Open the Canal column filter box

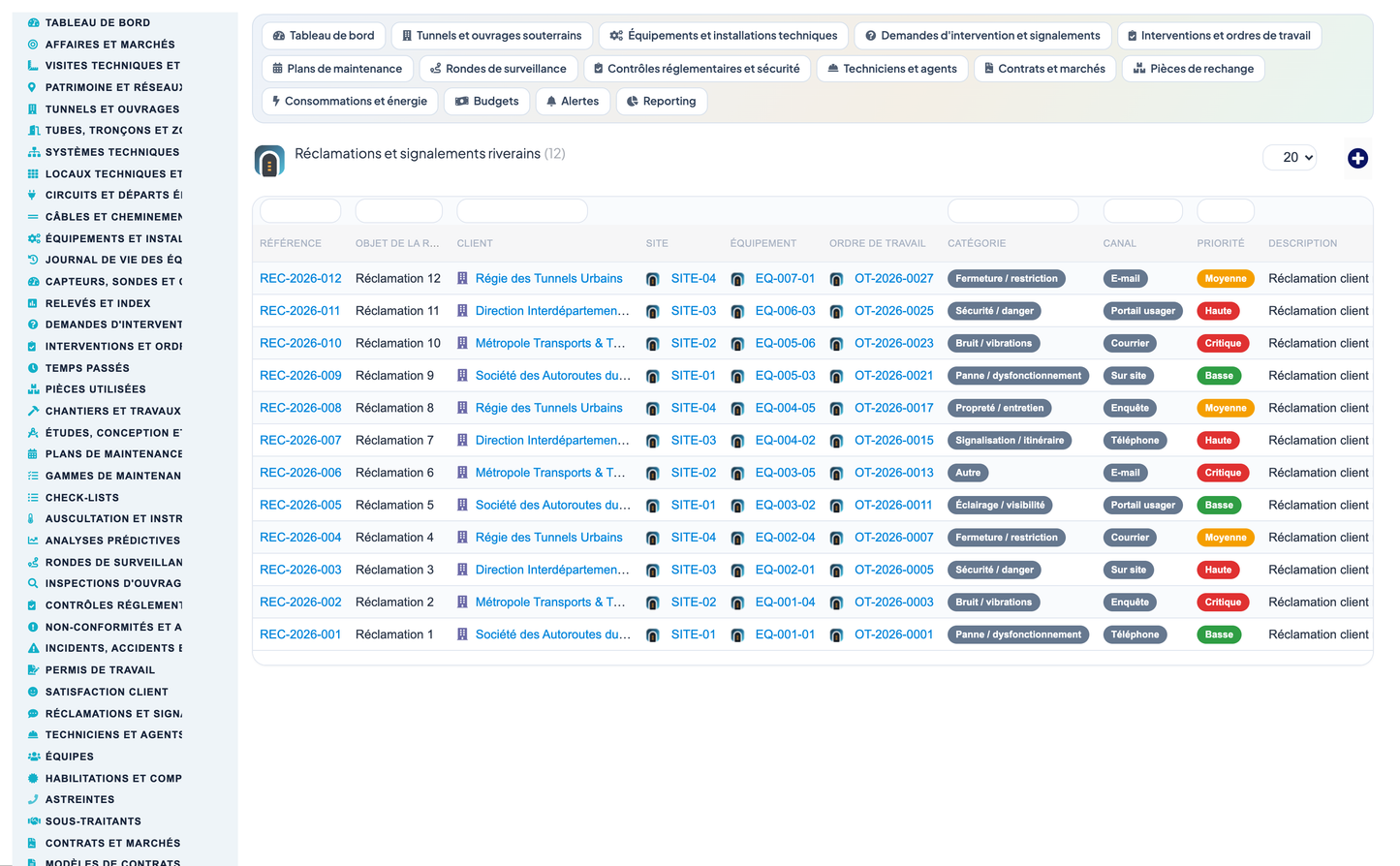(x=1142, y=211)
